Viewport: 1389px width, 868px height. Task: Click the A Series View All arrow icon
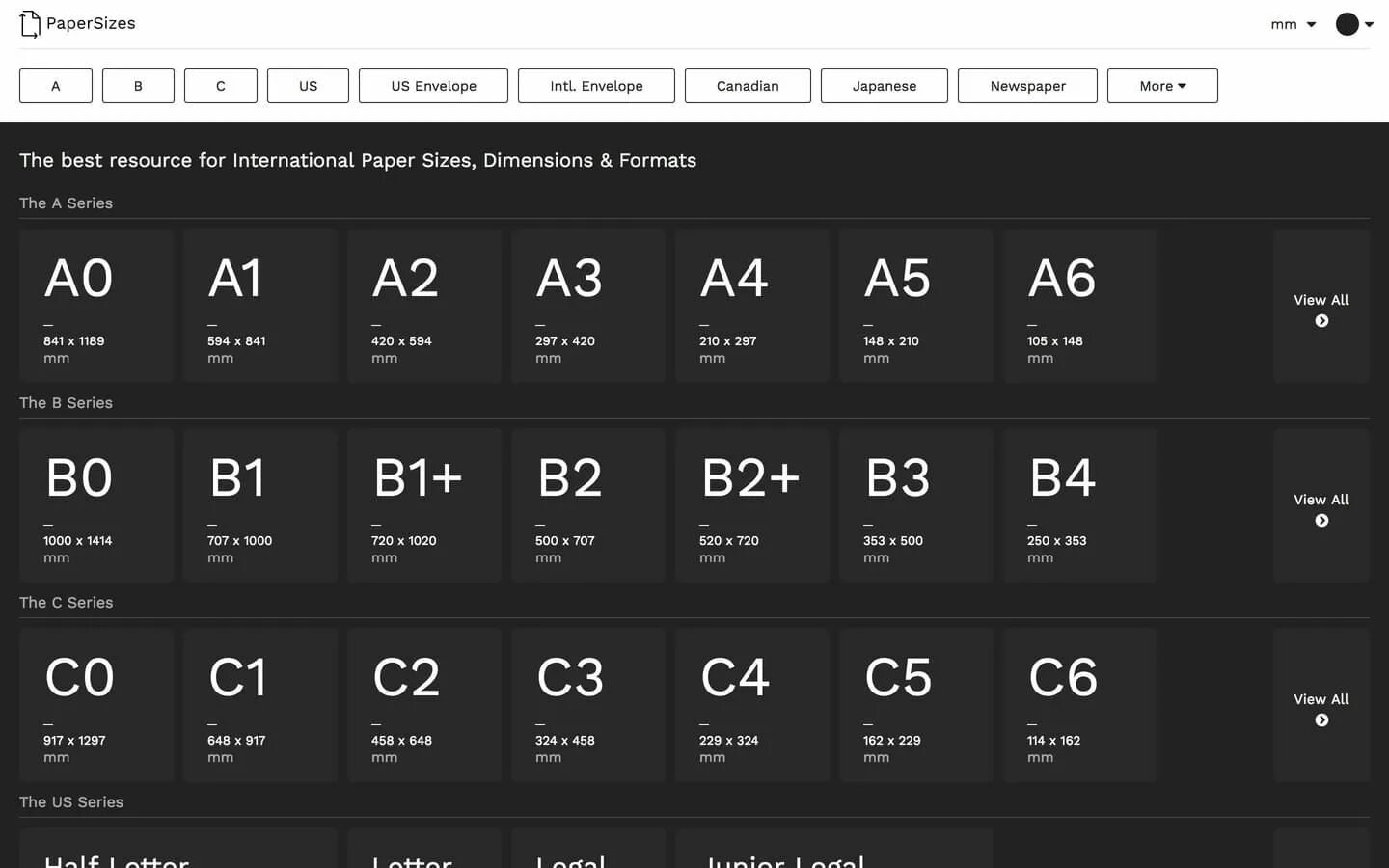point(1321,321)
